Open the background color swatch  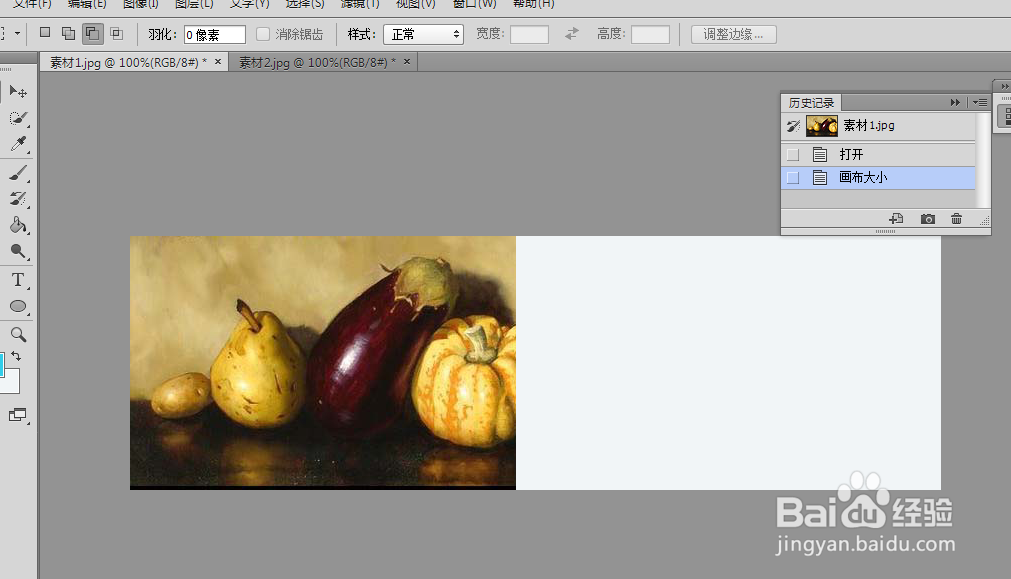[12, 384]
